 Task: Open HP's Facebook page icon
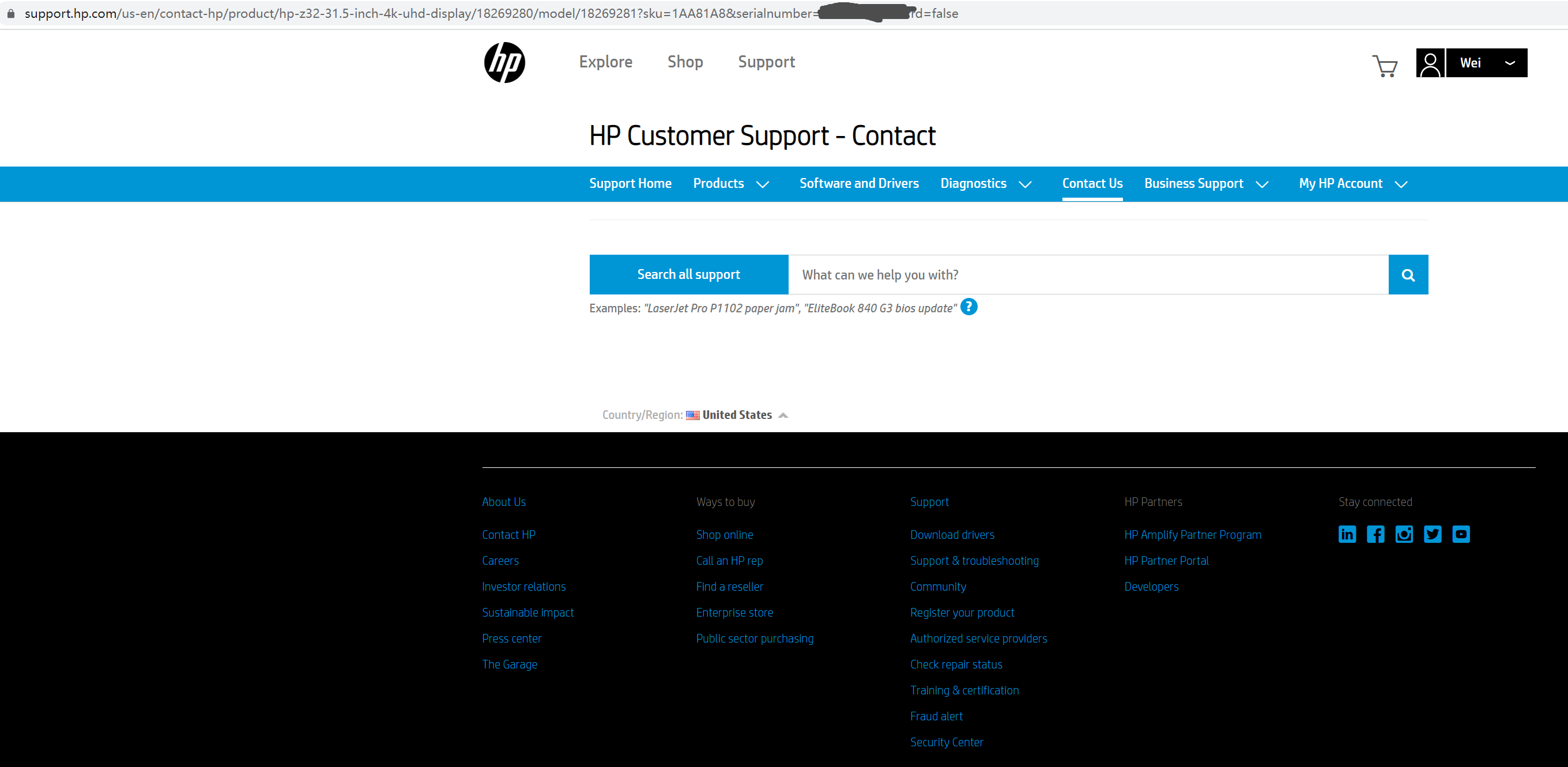[x=1375, y=534]
